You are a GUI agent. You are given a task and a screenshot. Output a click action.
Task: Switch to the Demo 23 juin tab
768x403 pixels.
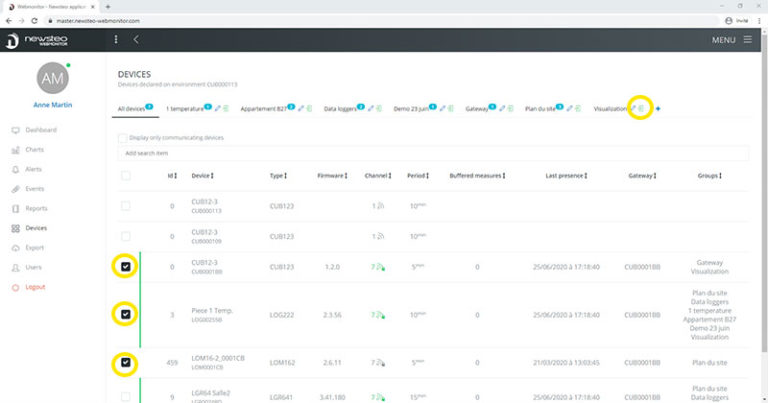(x=411, y=109)
